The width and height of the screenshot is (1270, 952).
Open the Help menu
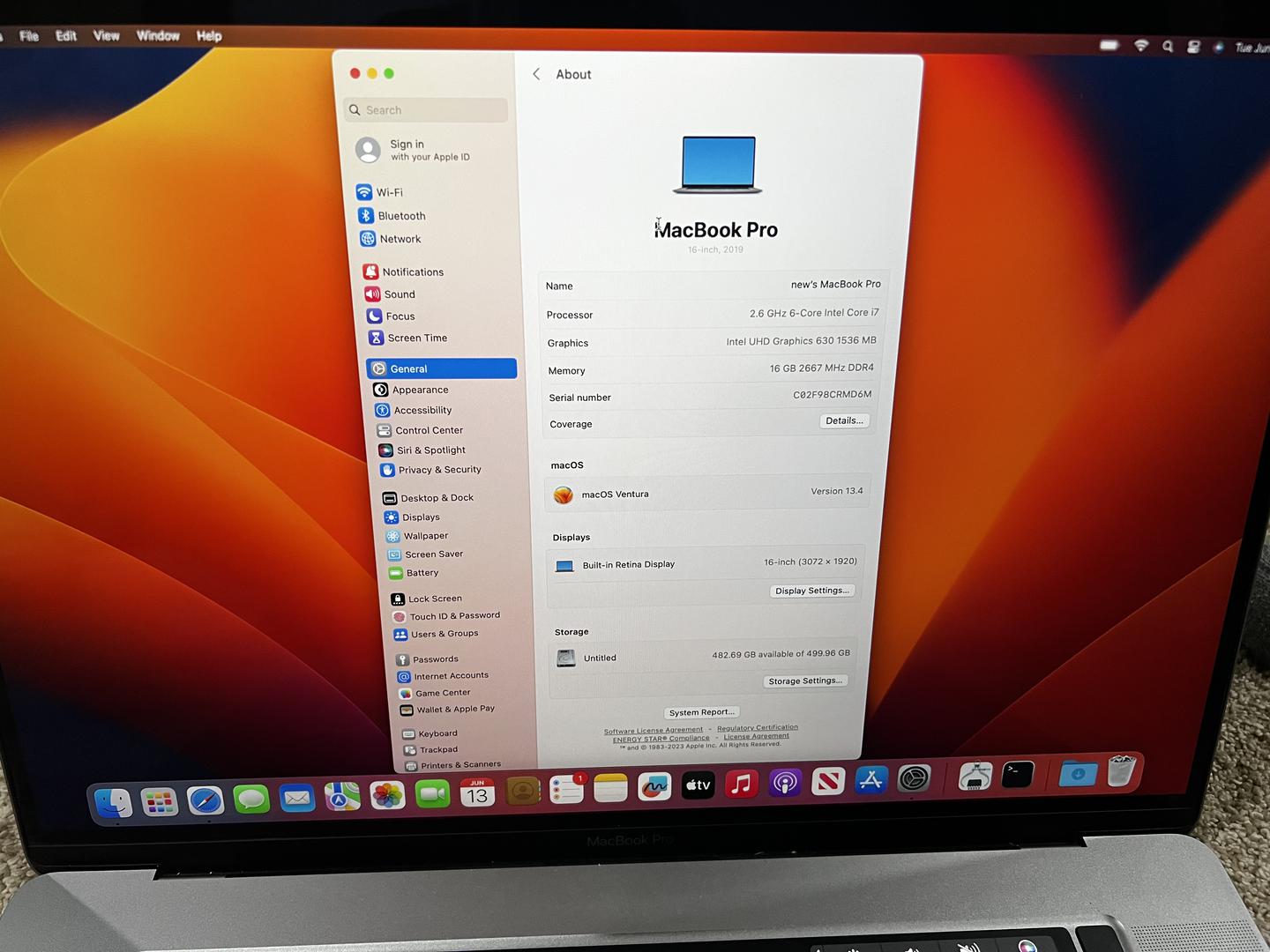tap(210, 36)
